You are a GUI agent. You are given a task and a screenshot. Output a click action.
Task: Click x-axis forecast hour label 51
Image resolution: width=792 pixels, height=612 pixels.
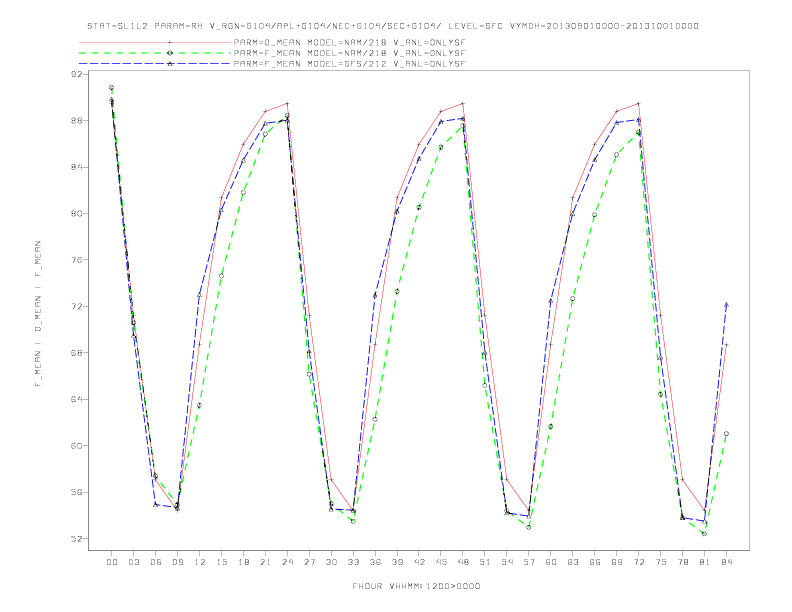[485, 562]
